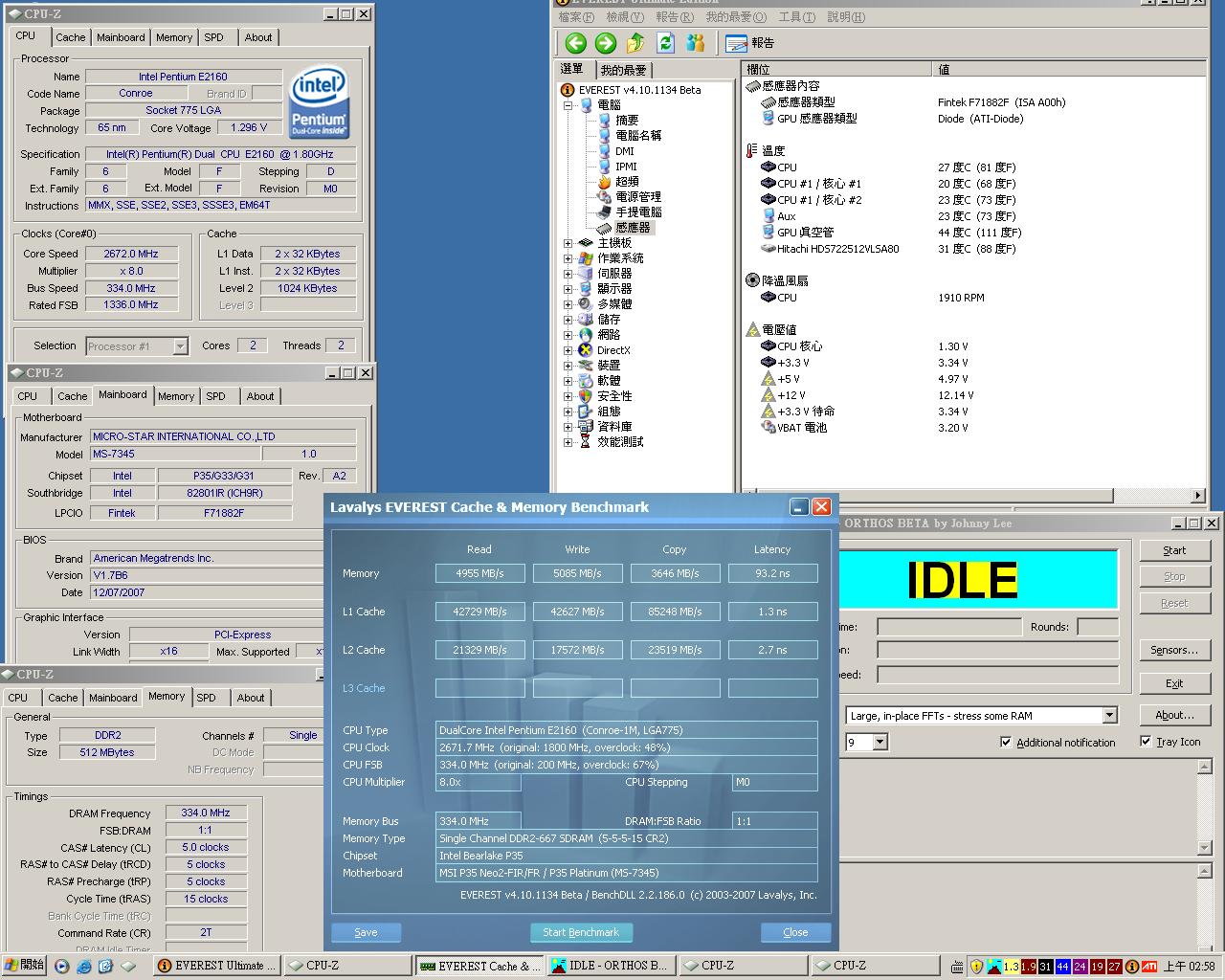1225x980 pixels.
Task: Go back with EVEREST green left arrow
Action: click(x=575, y=42)
